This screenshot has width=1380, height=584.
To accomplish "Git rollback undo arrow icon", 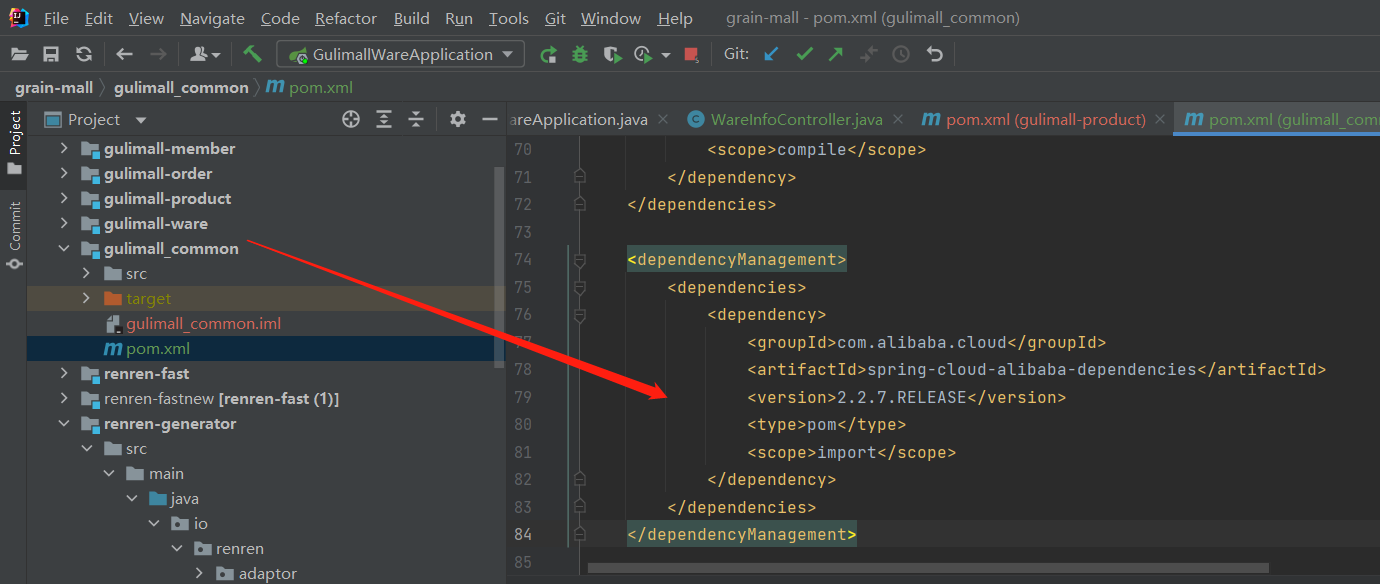I will click(x=935, y=54).
